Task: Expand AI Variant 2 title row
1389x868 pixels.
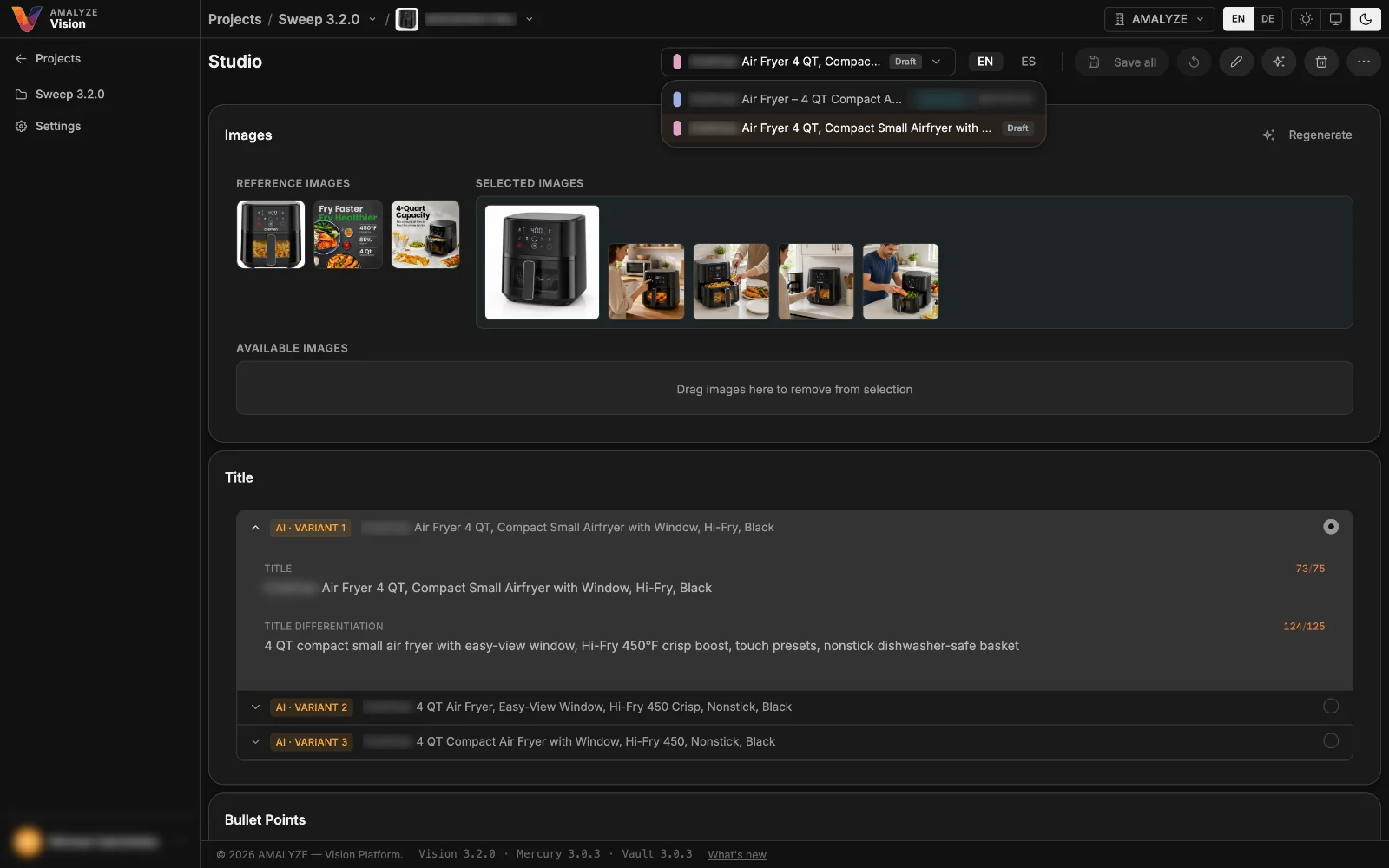Action: (255, 707)
